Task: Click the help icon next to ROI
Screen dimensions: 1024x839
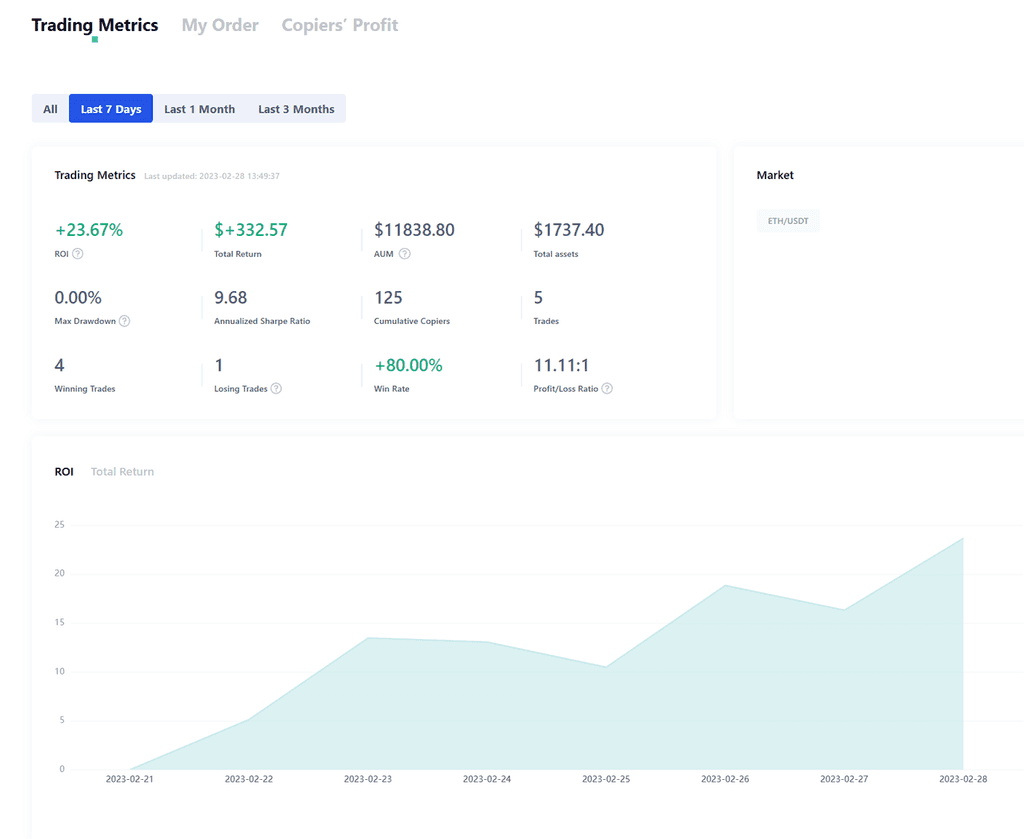Action: [x=78, y=254]
